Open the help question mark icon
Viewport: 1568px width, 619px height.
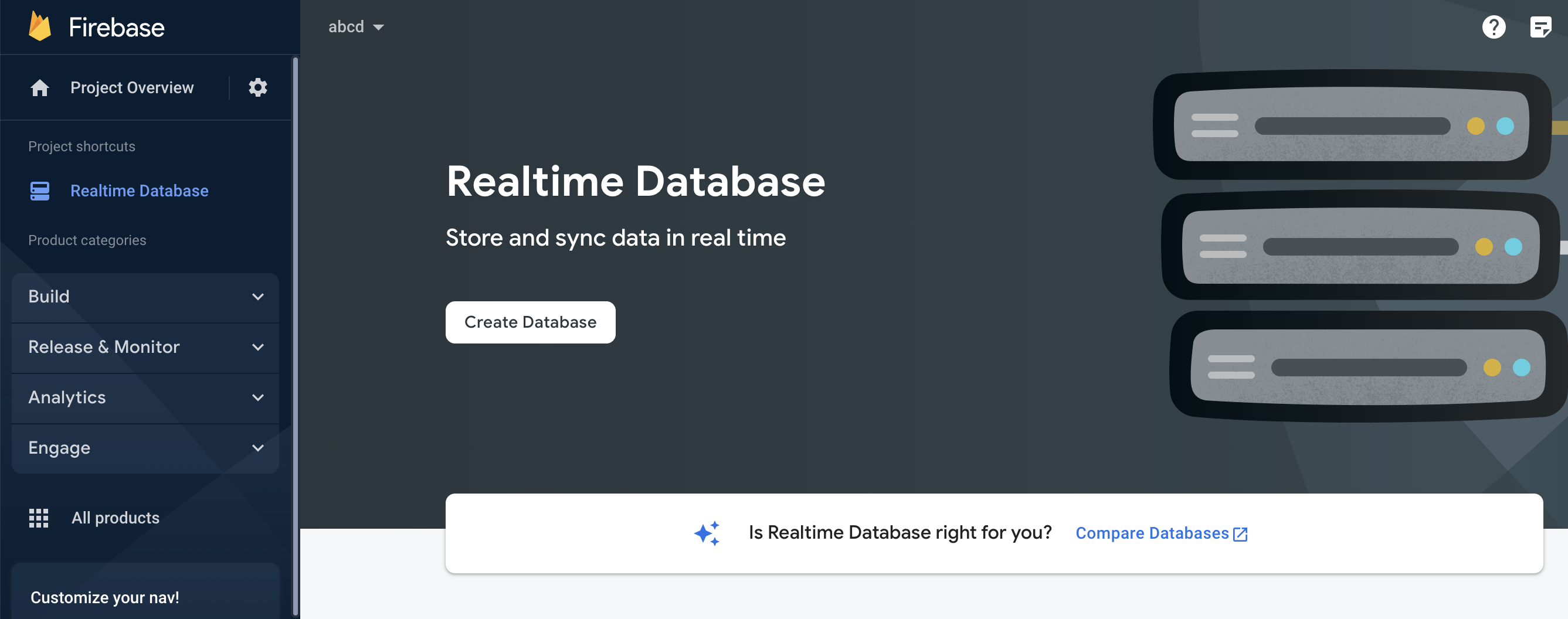pos(1493,27)
